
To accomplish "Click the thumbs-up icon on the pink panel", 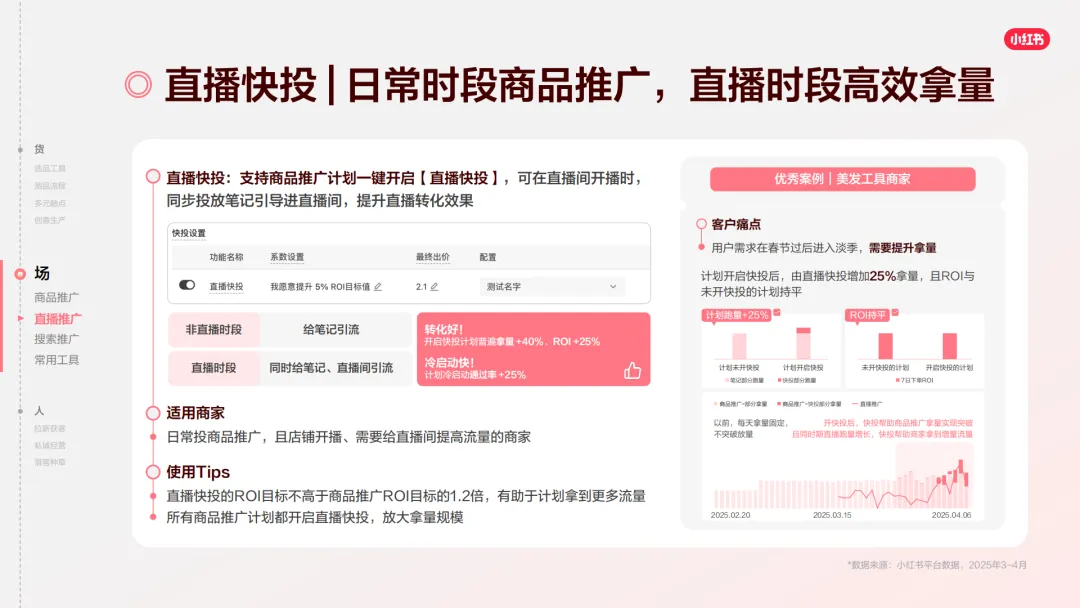I will (x=633, y=371).
